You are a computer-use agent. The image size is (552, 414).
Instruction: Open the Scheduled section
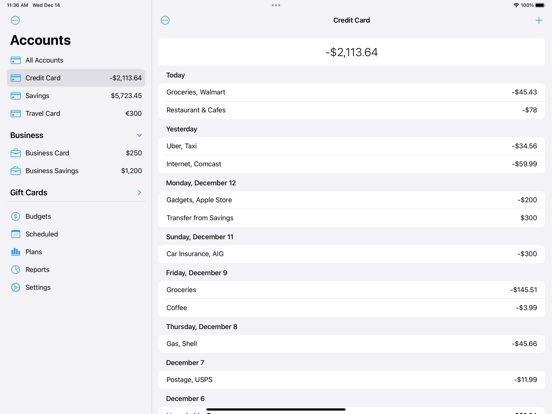[76, 234]
